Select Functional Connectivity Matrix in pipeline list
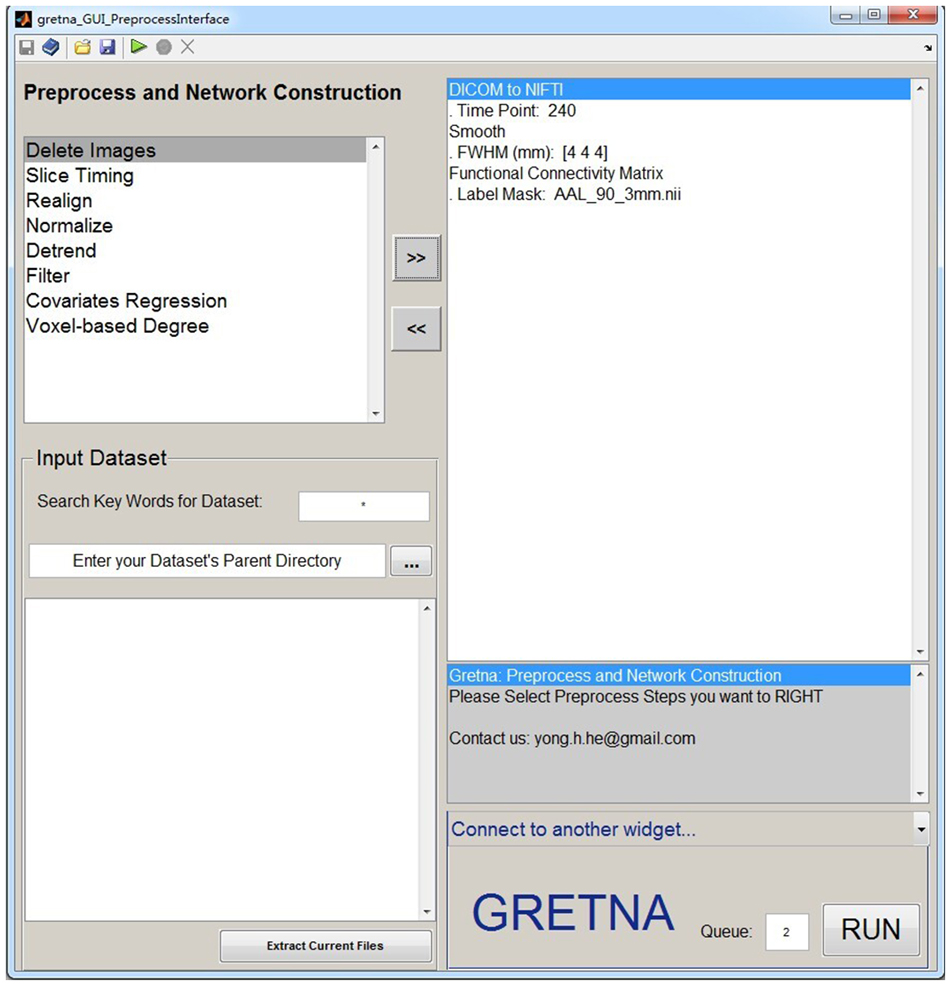This screenshot has width=950, height=985. pos(679,173)
